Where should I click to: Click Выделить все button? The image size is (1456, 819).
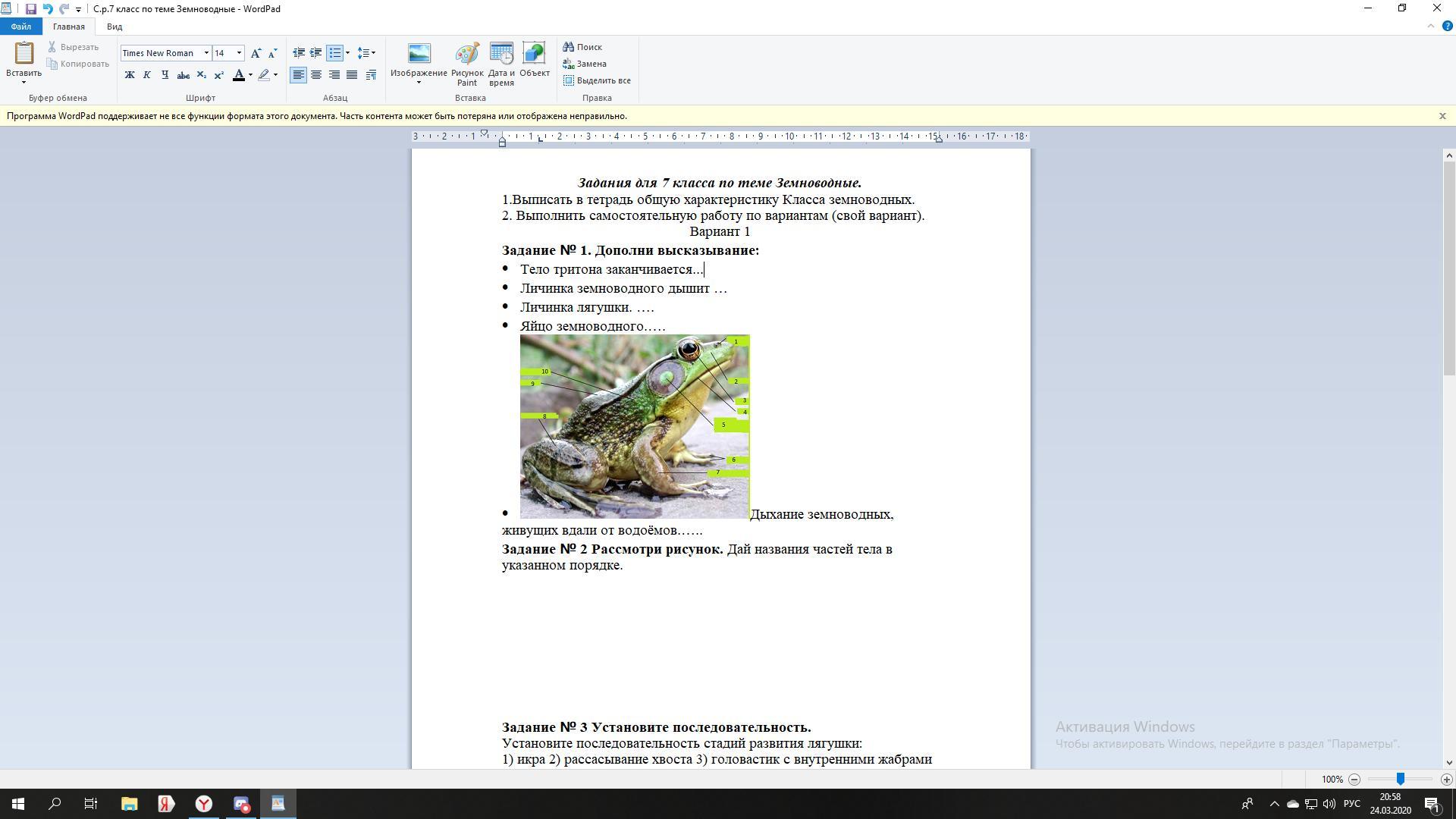[597, 80]
